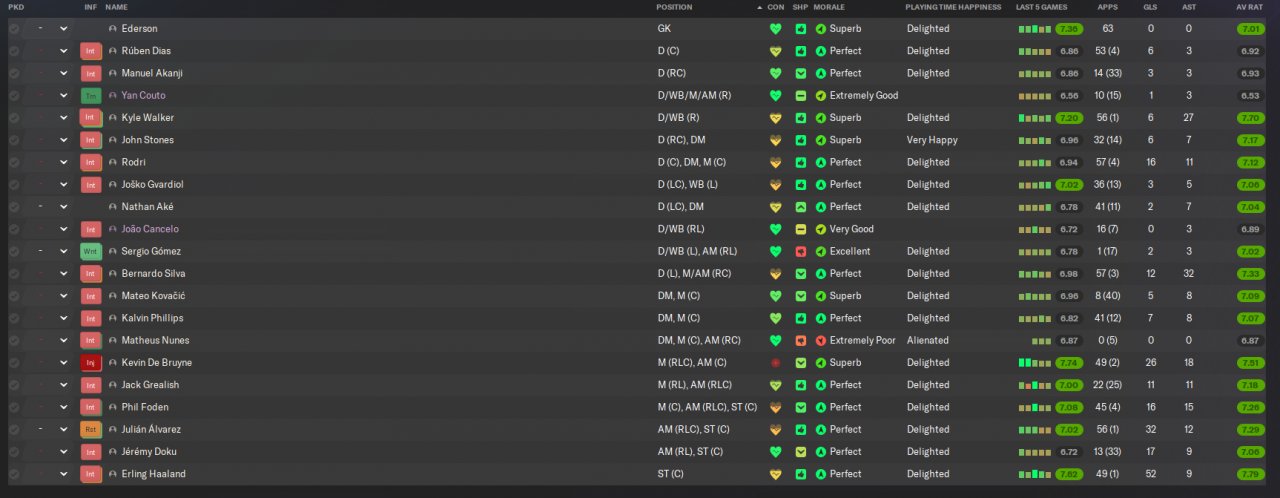Click Bernardo Silva's condition heart icon
The height and width of the screenshot is (498, 1280).
coord(775,274)
